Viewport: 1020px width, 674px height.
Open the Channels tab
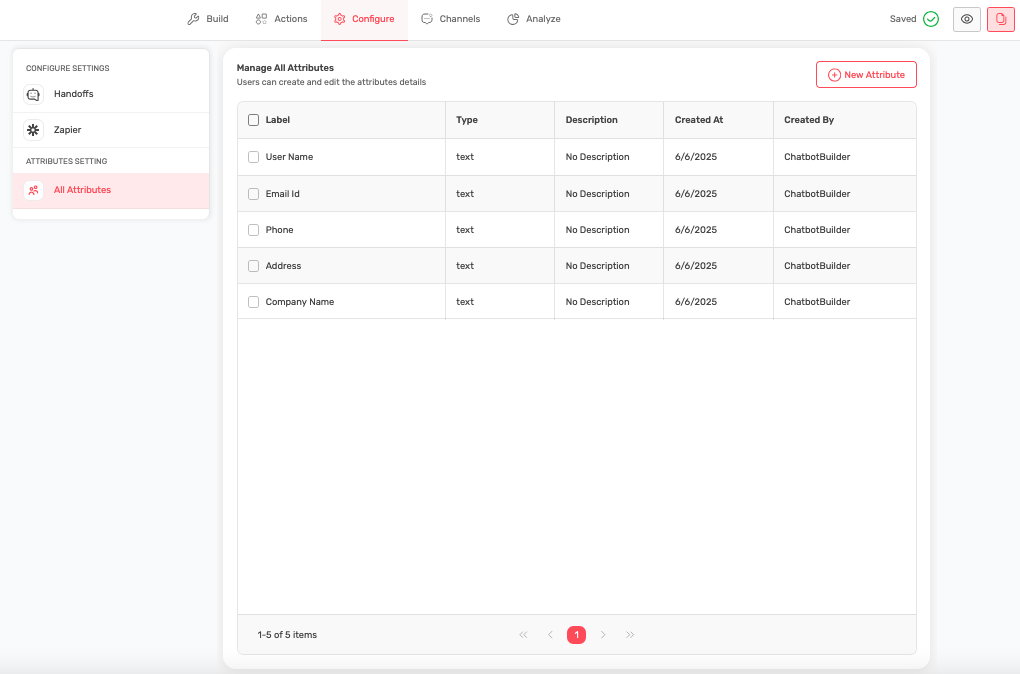pos(450,19)
